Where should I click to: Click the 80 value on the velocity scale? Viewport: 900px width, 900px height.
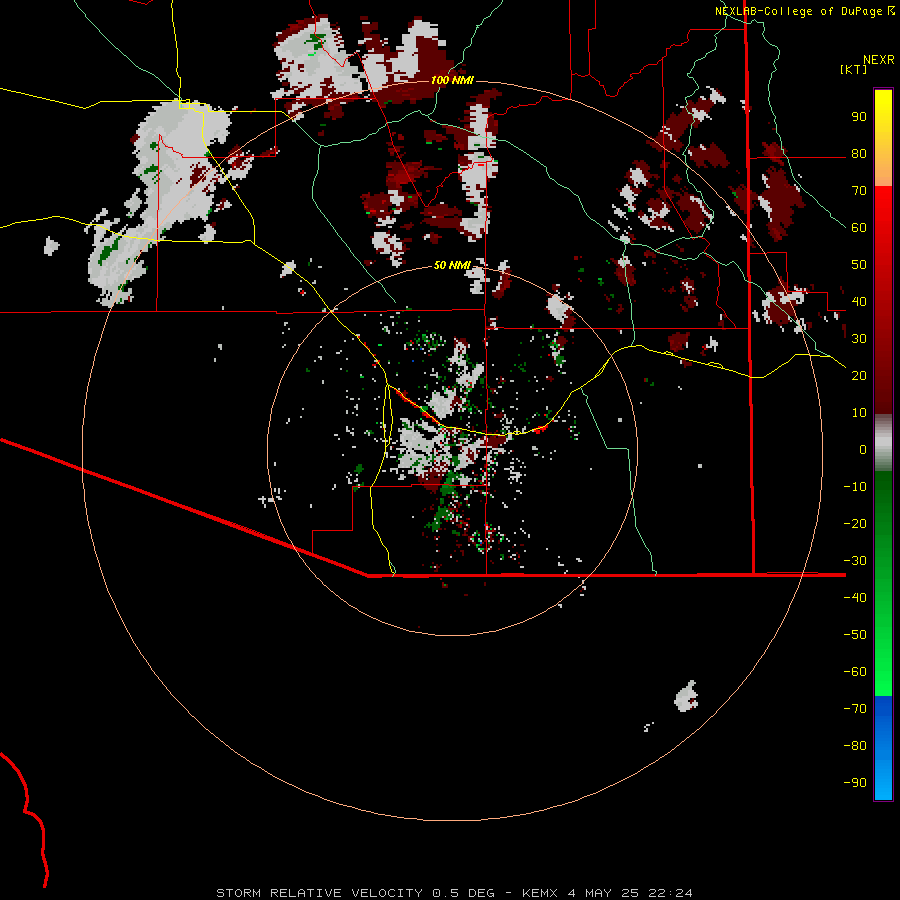859,154
